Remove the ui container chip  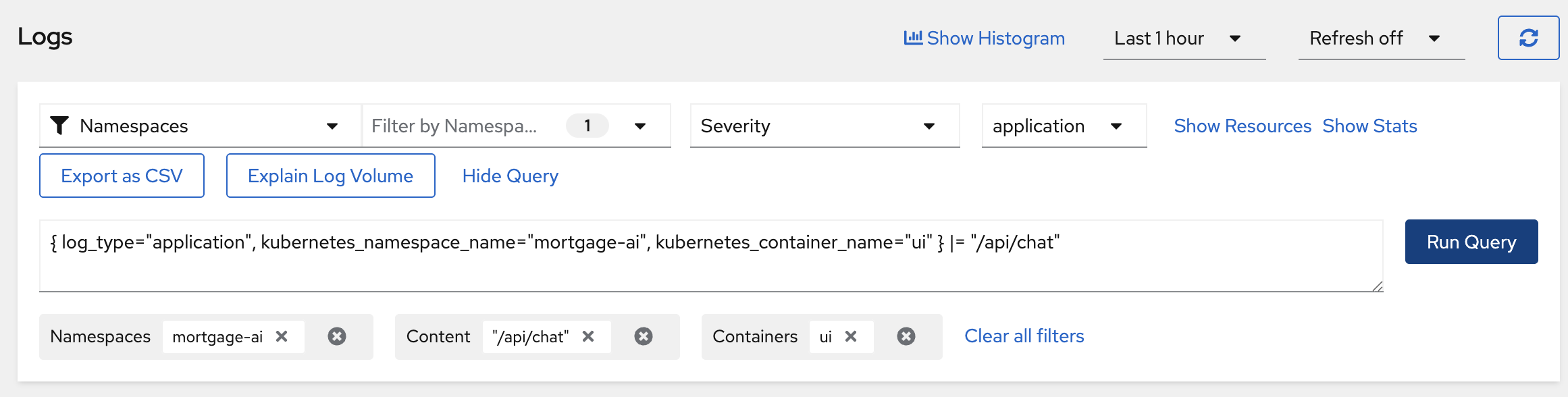click(x=851, y=336)
